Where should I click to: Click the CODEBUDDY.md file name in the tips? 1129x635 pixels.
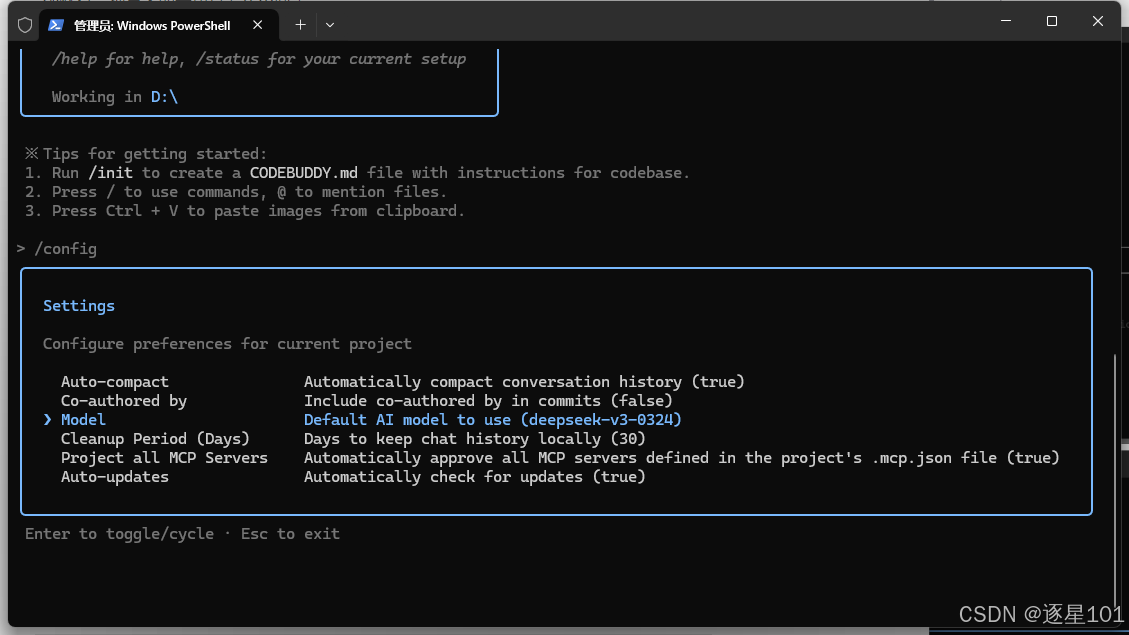click(304, 172)
